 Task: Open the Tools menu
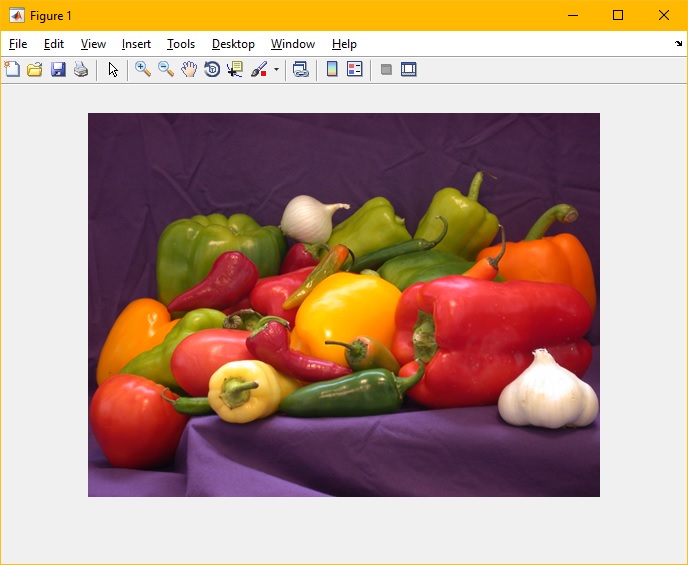pos(181,44)
